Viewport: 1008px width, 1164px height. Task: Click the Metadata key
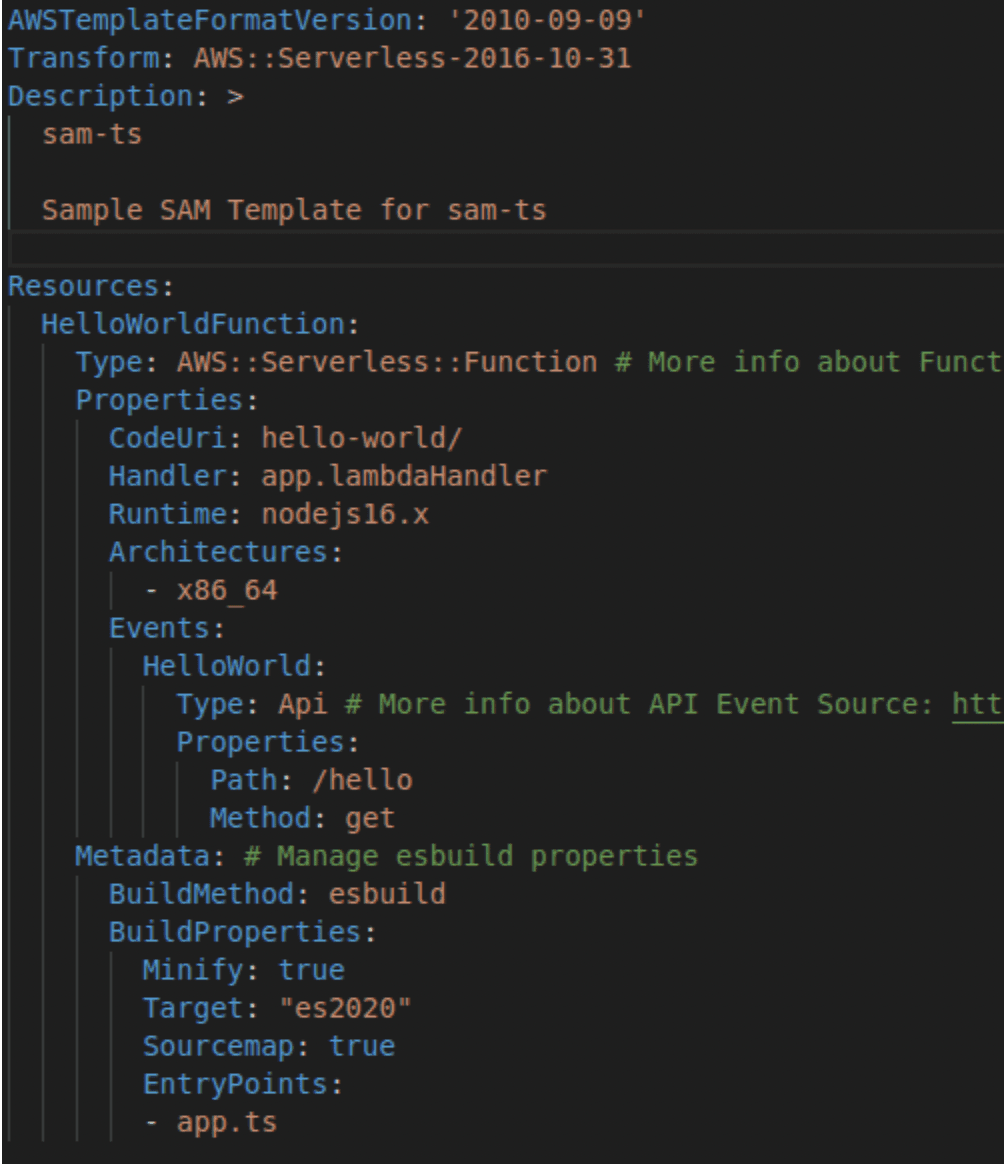(x=143, y=857)
